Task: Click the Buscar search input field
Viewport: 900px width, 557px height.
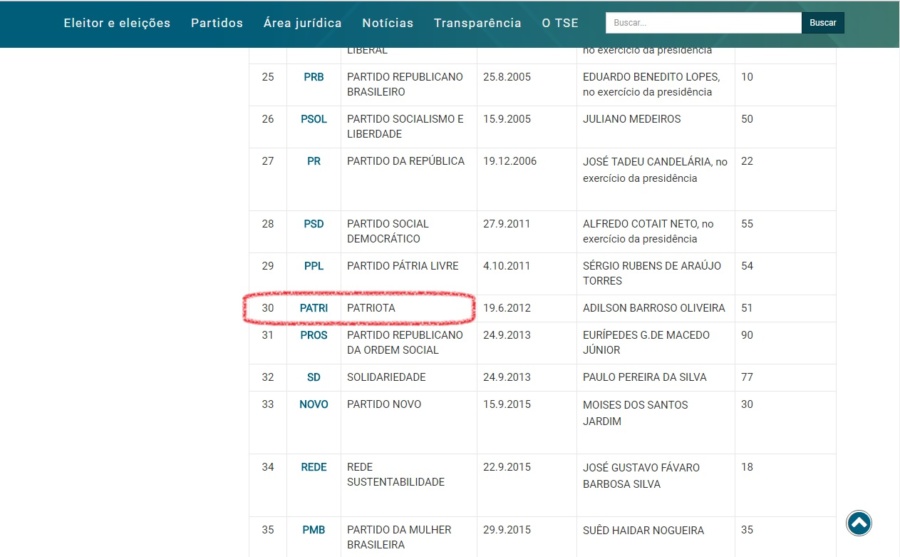Action: pyautogui.click(x=703, y=23)
